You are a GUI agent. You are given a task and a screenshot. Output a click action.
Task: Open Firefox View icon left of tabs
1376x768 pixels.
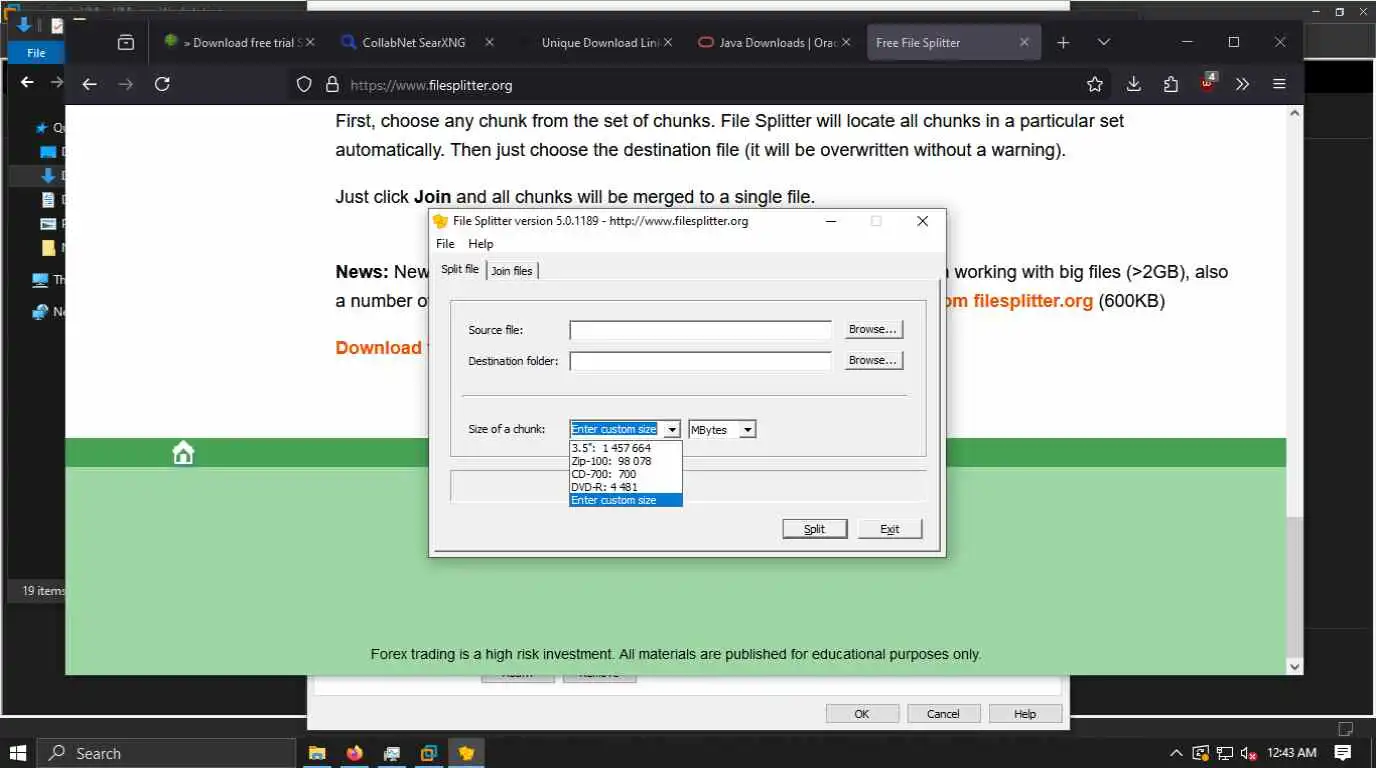point(126,42)
